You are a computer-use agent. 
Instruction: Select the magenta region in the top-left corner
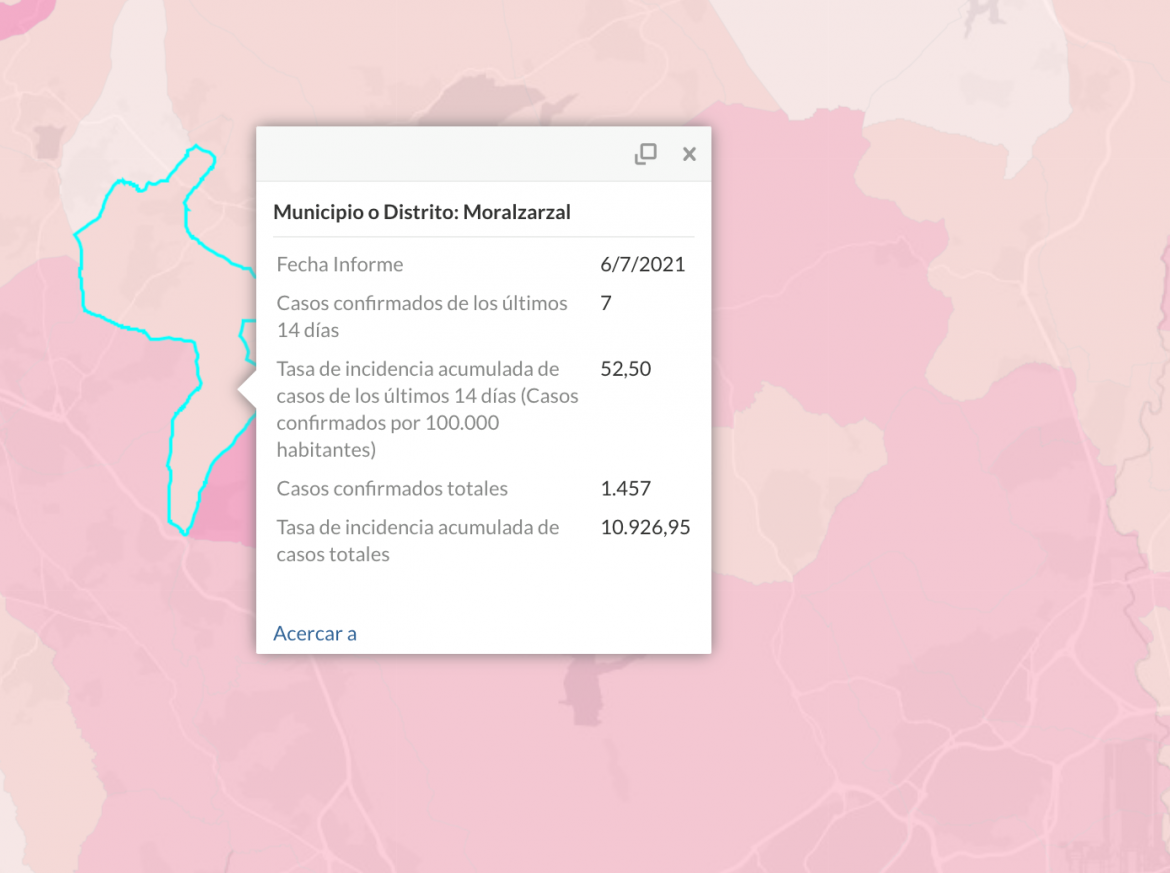point(22,15)
